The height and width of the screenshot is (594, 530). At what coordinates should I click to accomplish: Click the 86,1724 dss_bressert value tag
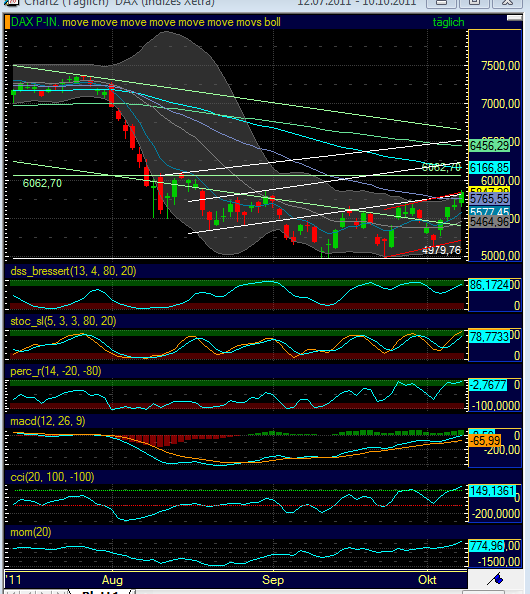[489, 285]
